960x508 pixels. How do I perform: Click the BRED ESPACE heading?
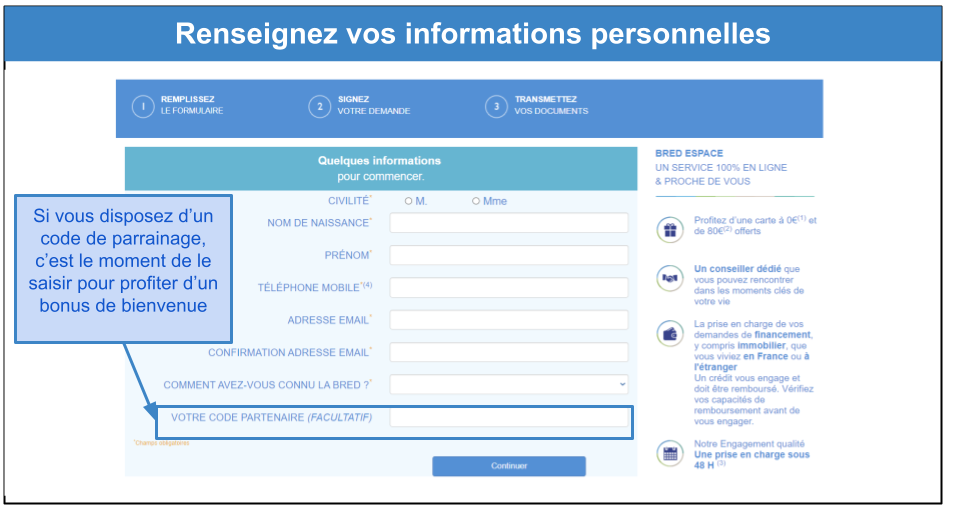tap(689, 154)
